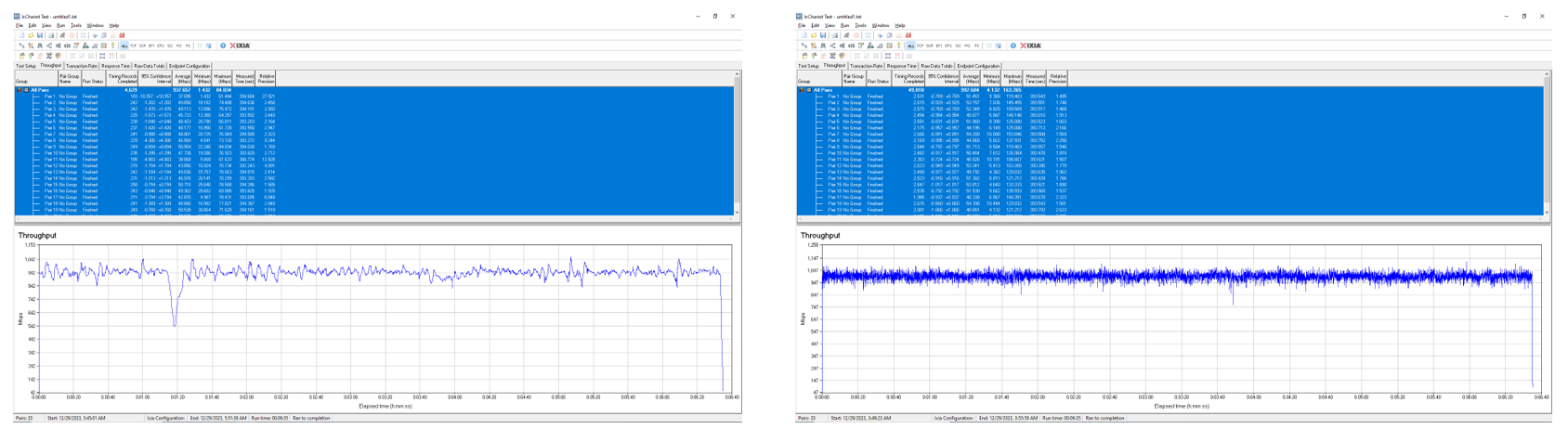Switch to Transaction Rate tab in left window
The width and height of the screenshot is (1568, 442).
coord(82,66)
